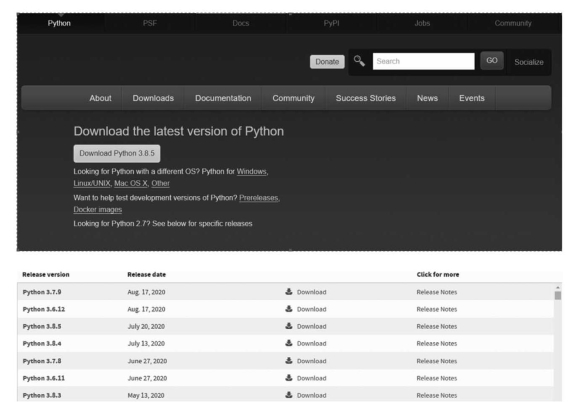
Task: Click download icon for Python 3.8.5 row
Action: pyautogui.click(x=289, y=326)
